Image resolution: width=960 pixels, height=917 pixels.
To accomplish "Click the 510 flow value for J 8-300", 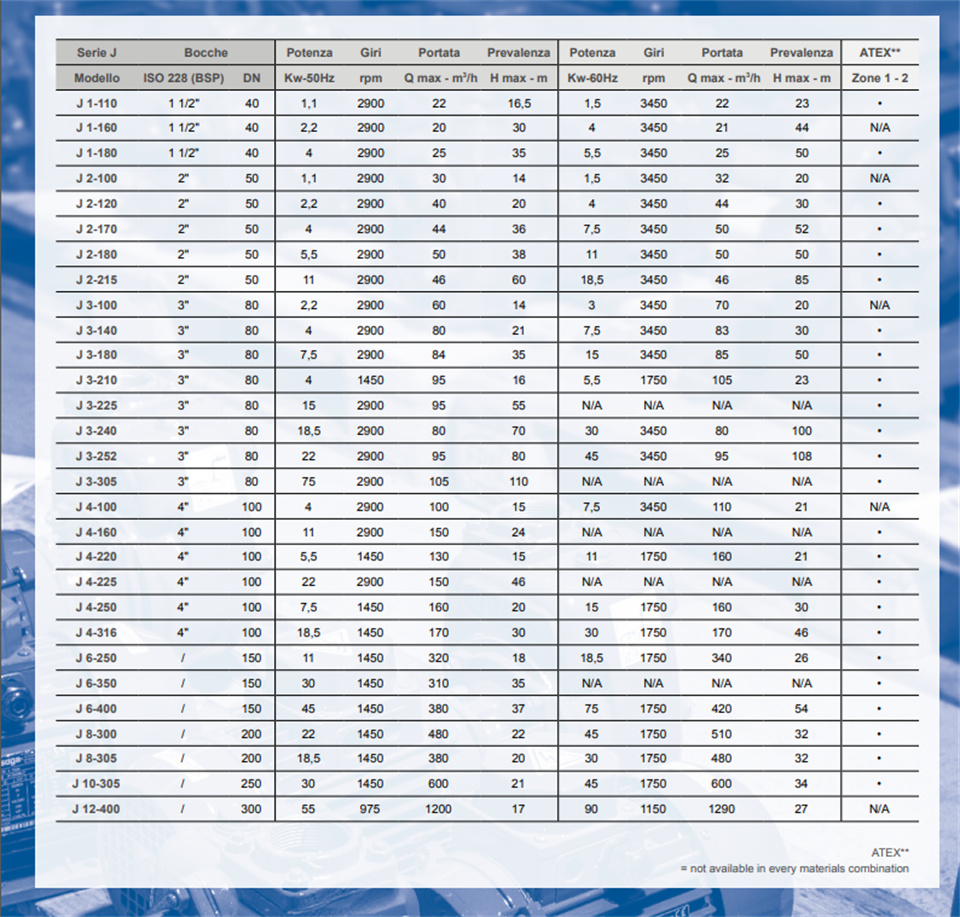I will [x=722, y=735].
